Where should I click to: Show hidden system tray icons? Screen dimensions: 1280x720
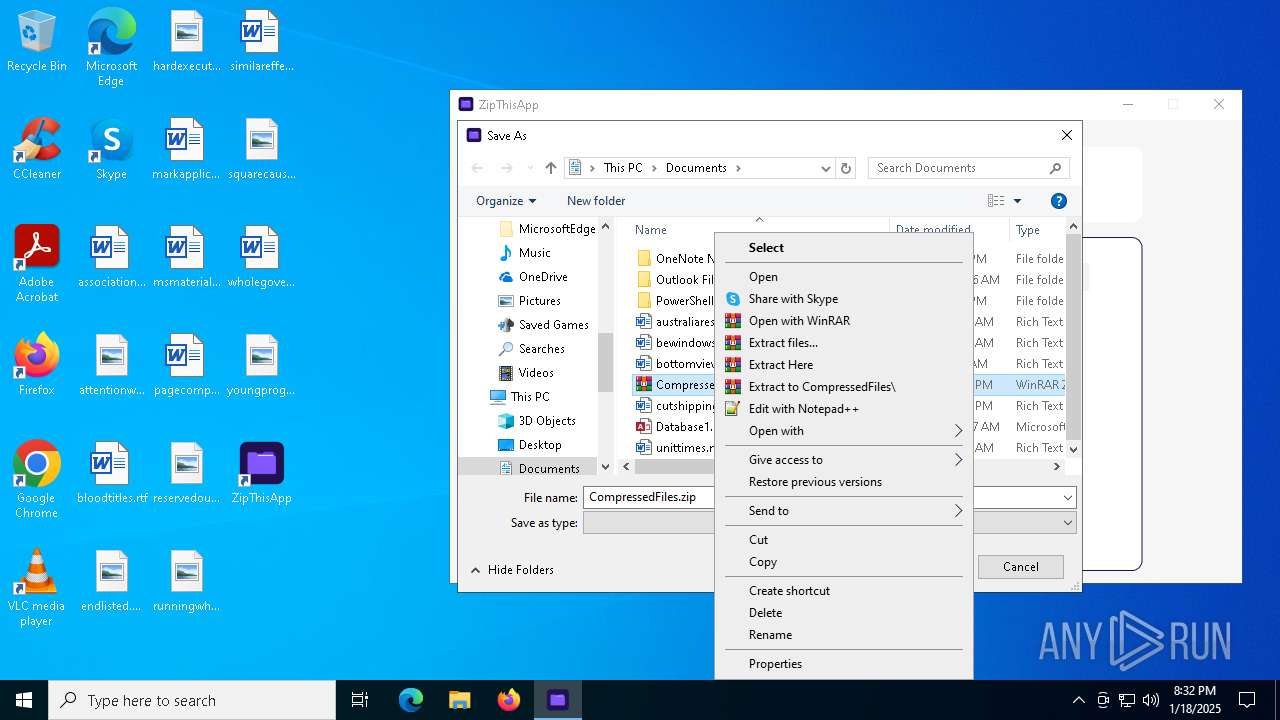[x=1078, y=700]
